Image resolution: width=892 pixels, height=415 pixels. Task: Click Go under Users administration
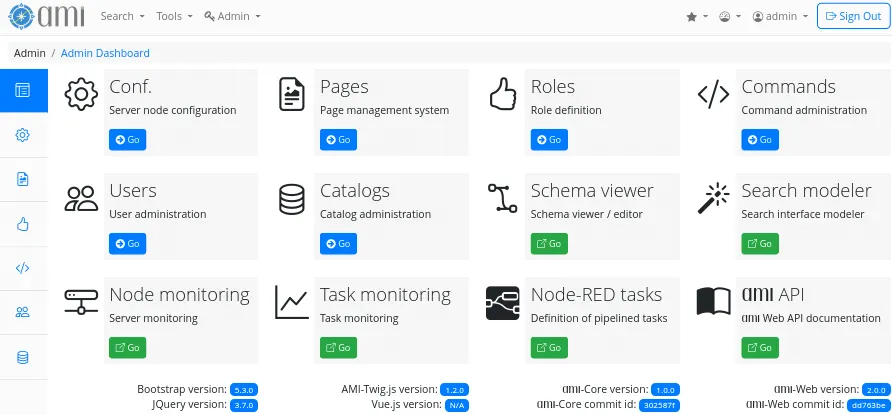(128, 243)
